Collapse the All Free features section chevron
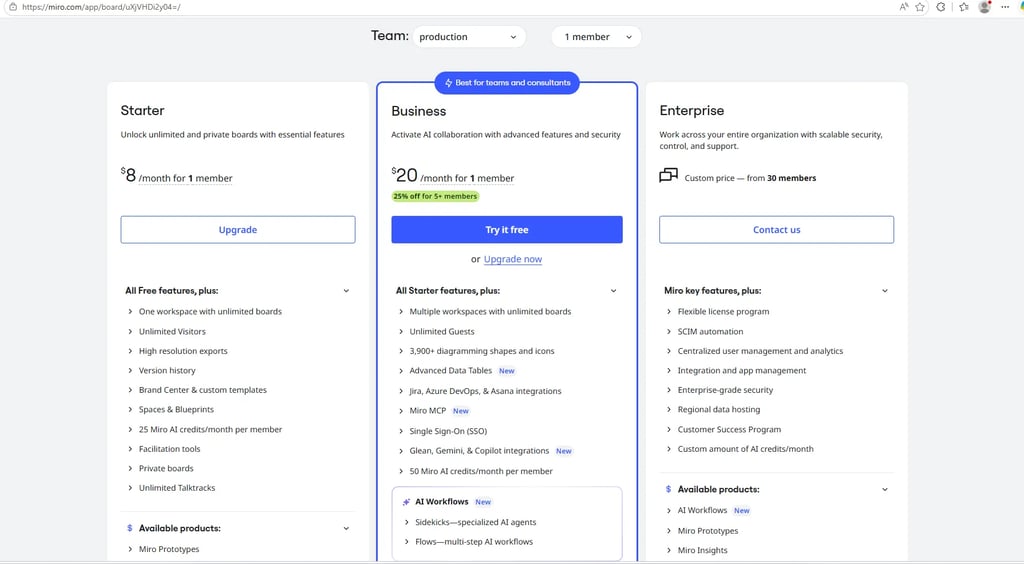 click(x=346, y=291)
